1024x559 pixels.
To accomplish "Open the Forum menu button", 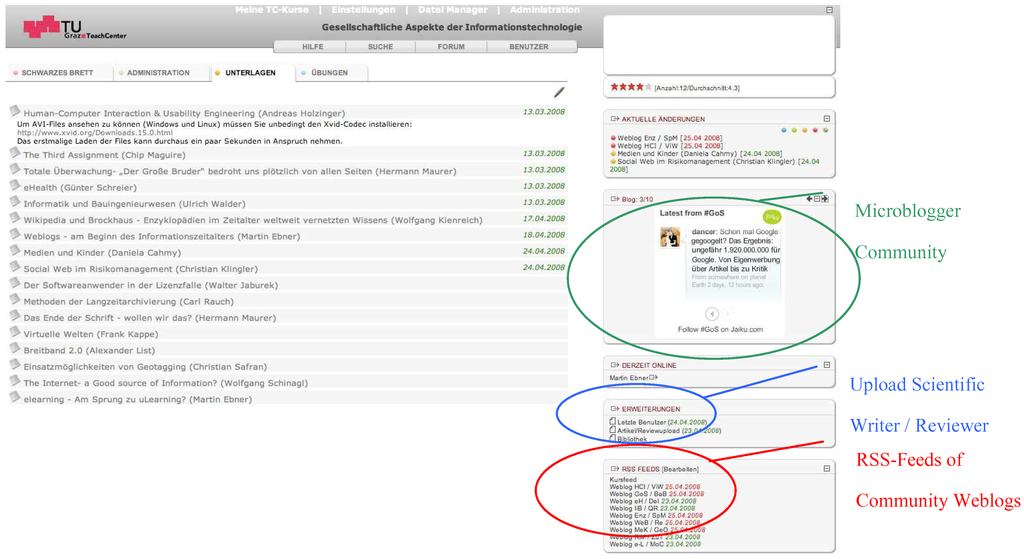I will coord(451,47).
